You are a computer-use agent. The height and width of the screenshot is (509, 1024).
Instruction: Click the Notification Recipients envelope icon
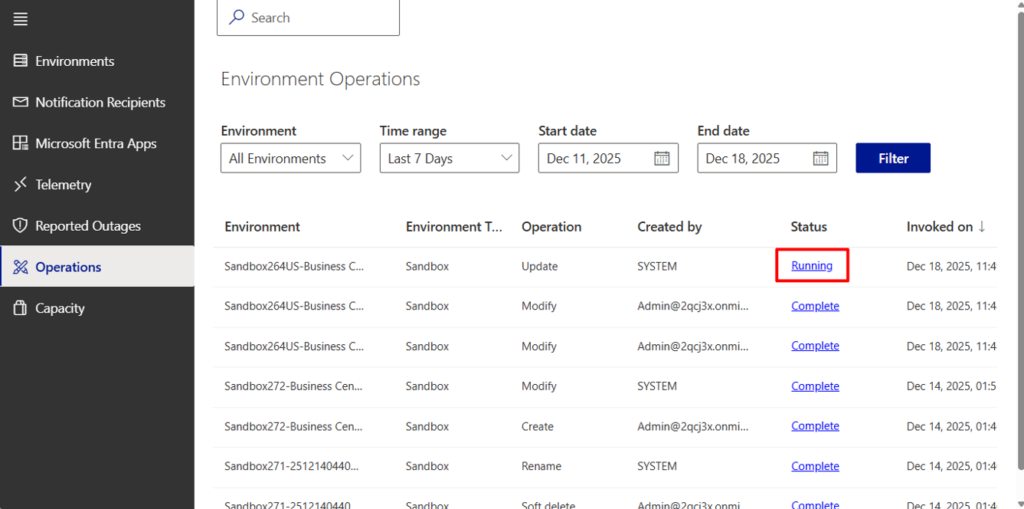click(x=20, y=102)
